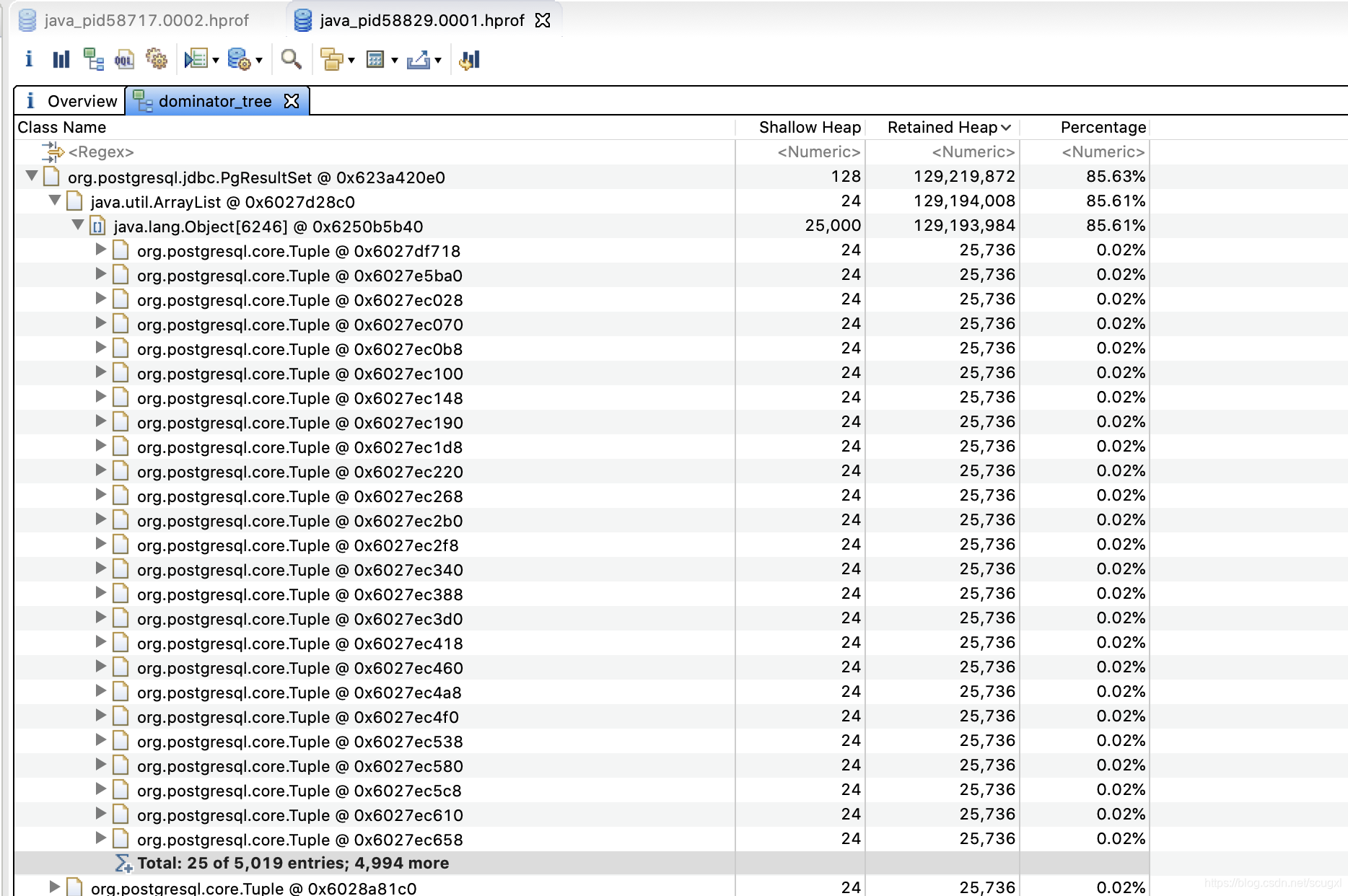Click Retained Heap <Numeric> filter field

point(942,151)
